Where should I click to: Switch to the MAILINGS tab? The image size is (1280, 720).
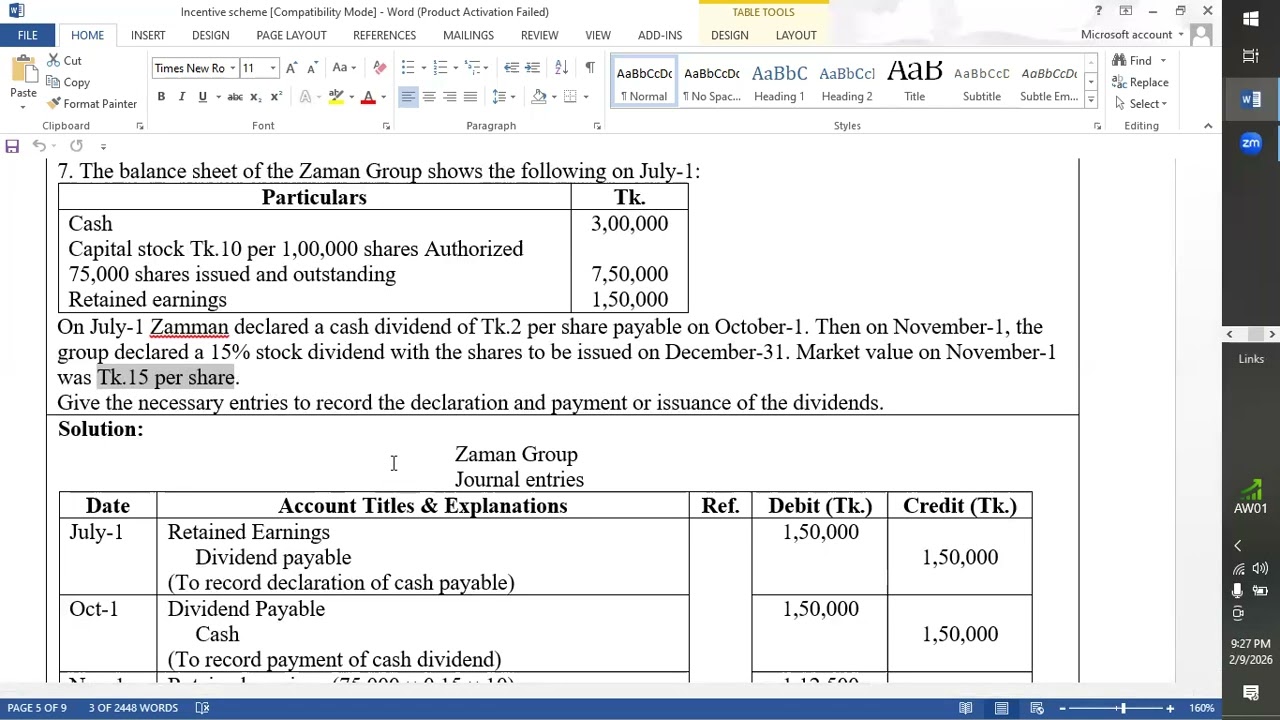[468, 35]
